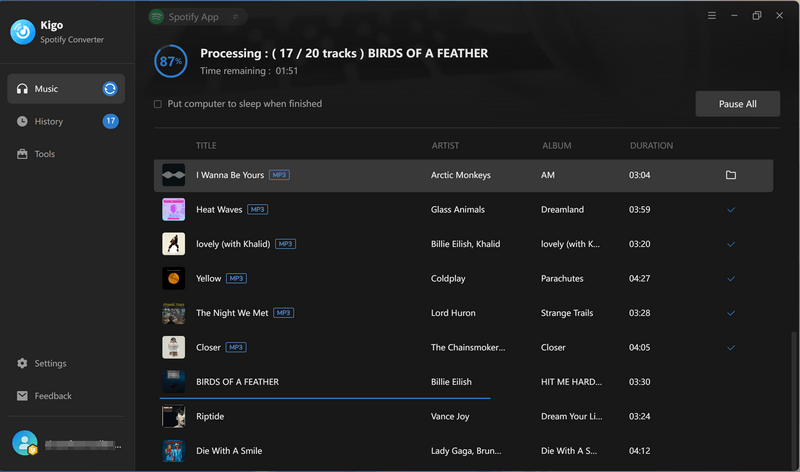Click the BIRDS OF A FEATHER conversion progress bar
This screenshot has height=472, width=800.
tap(325, 398)
